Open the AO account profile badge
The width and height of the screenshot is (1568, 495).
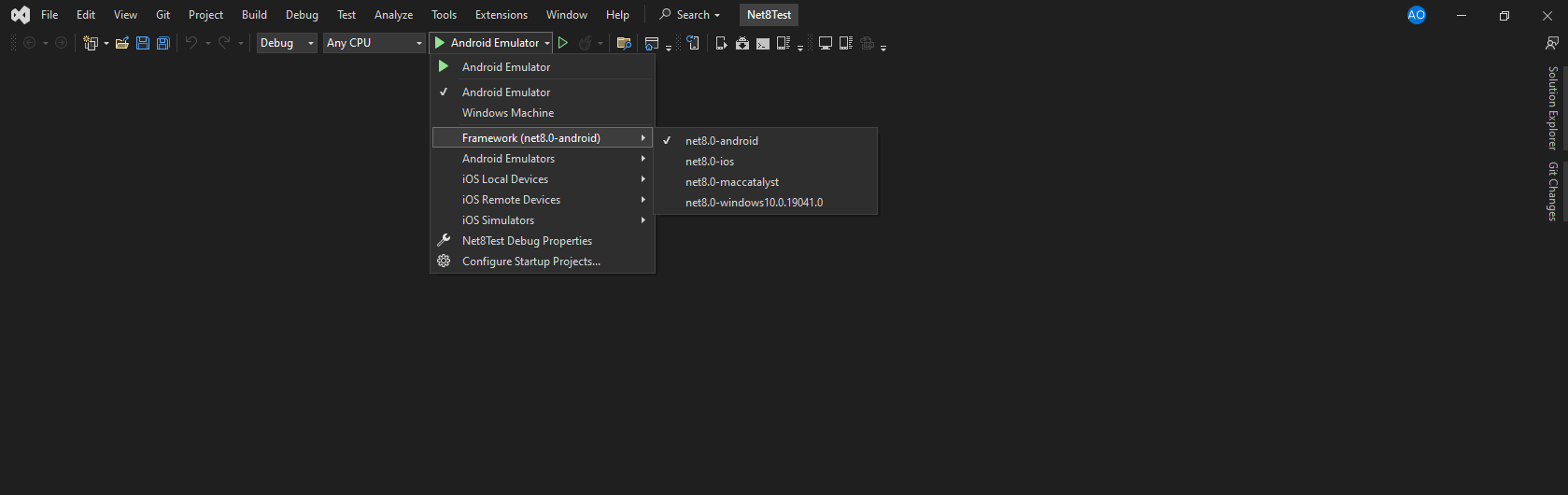pyautogui.click(x=1417, y=15)
